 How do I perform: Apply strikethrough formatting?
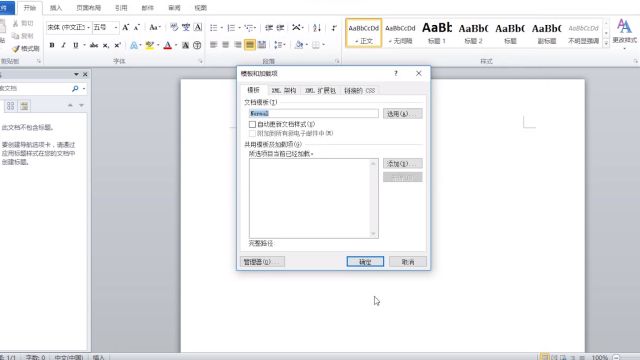[x=94, y=45]
